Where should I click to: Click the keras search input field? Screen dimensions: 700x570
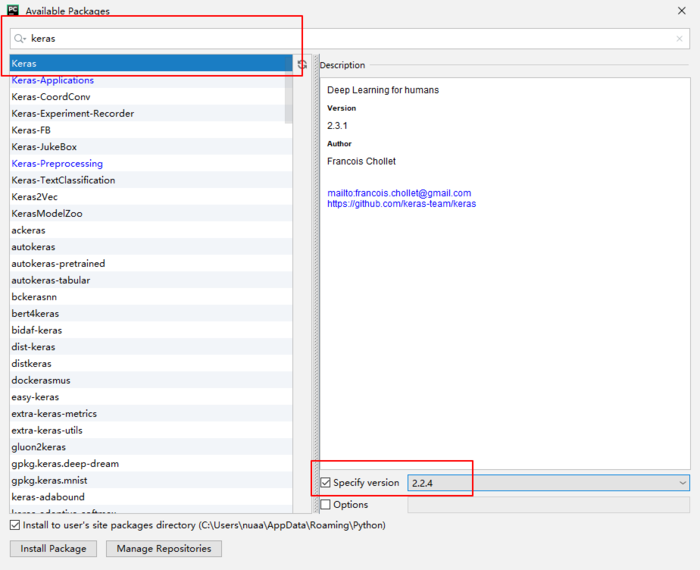click(x=350, y=39)
